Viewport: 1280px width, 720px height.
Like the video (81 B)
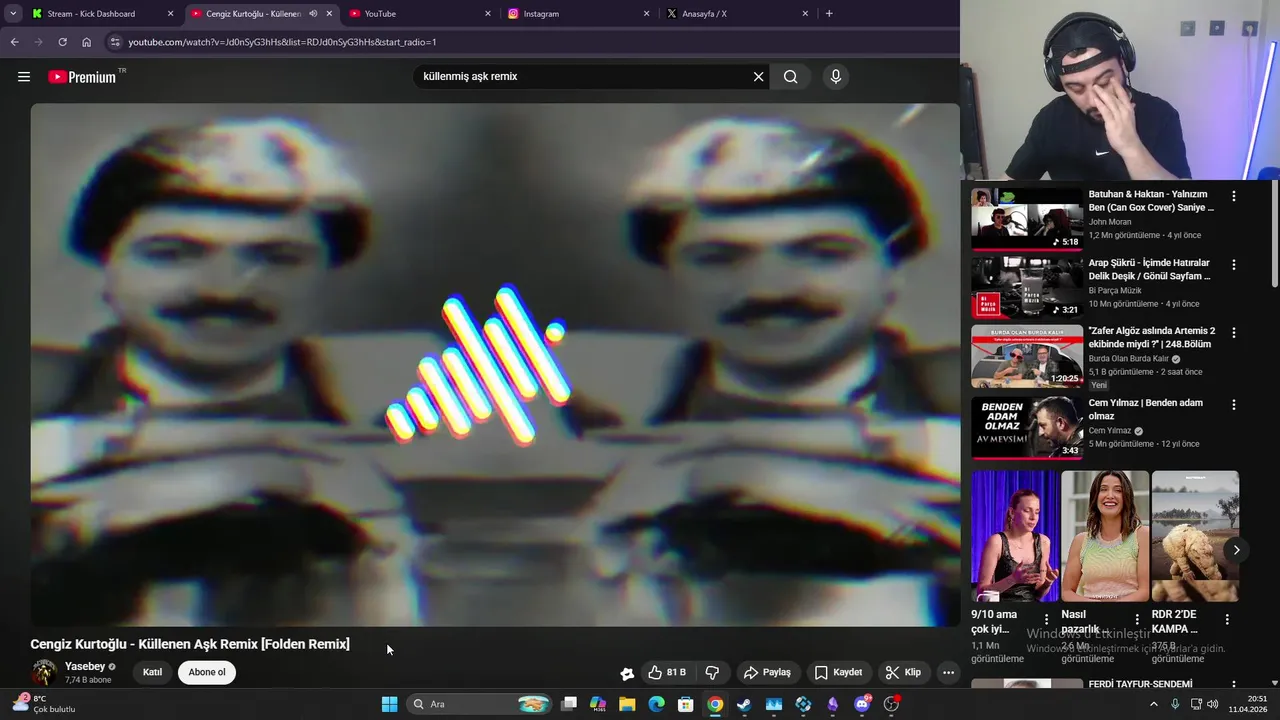click(667, 672)
